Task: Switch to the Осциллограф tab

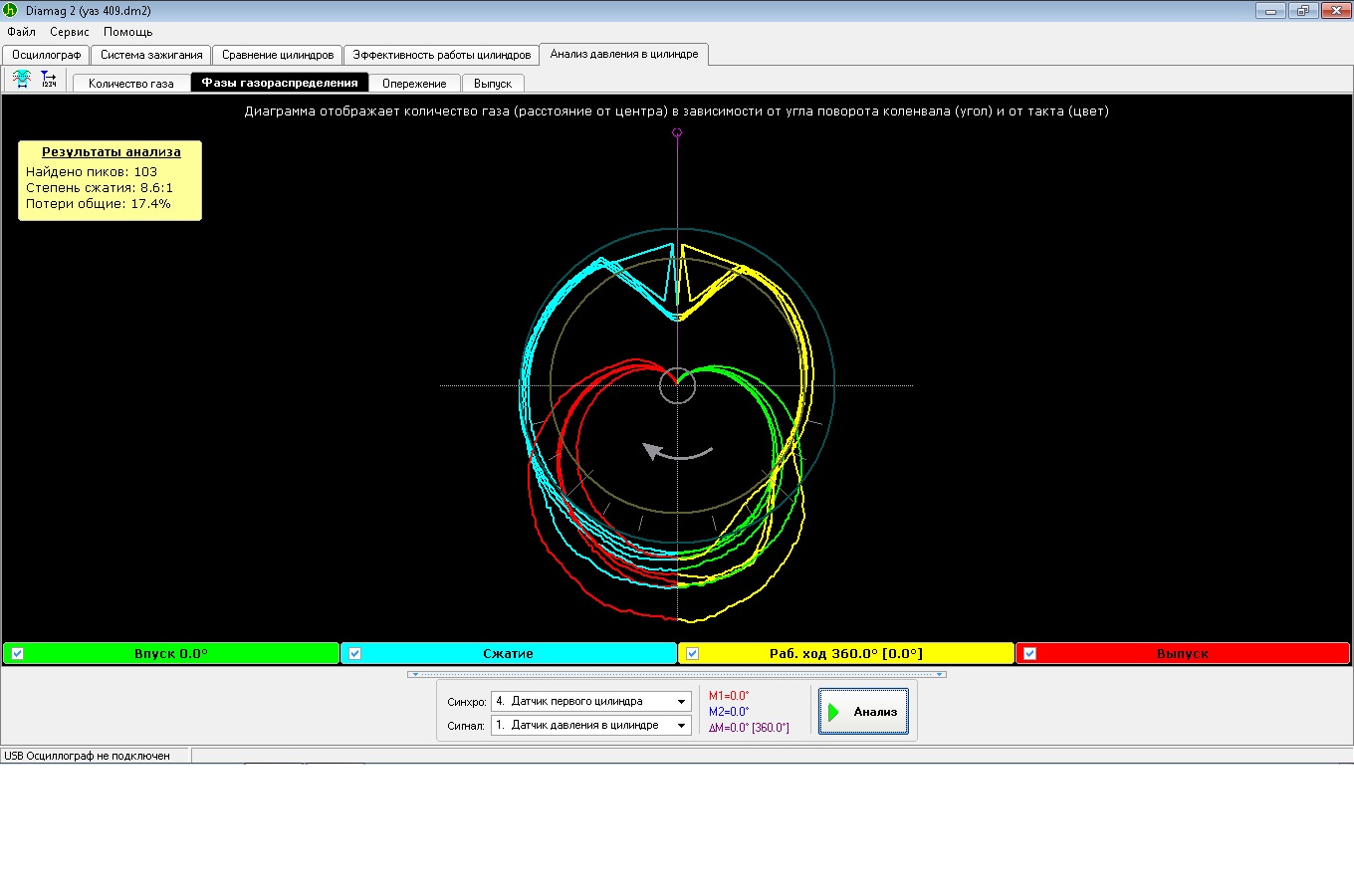Action: [x=47, y=55]
